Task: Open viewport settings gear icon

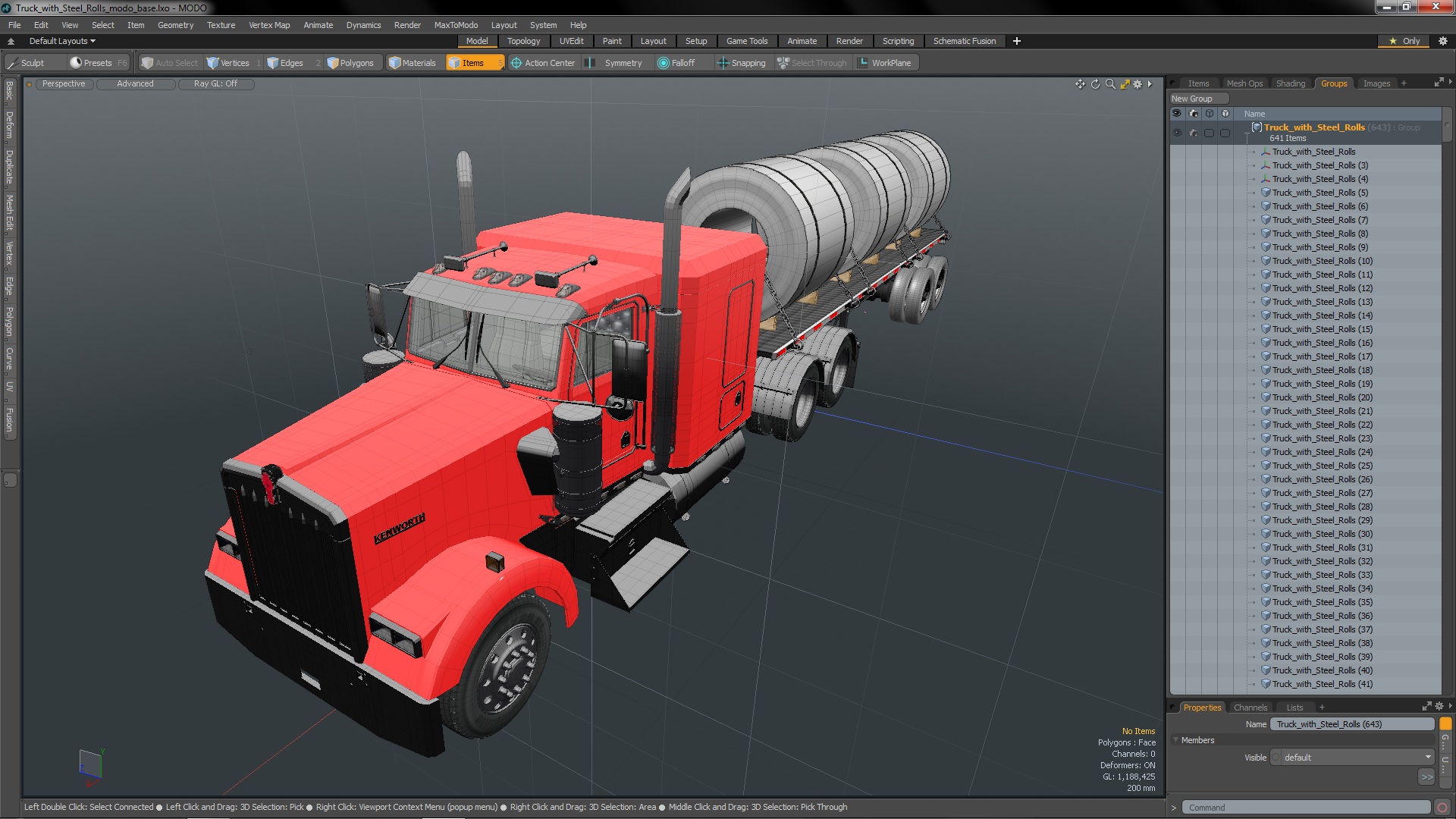Action: tap(1137, 84)
